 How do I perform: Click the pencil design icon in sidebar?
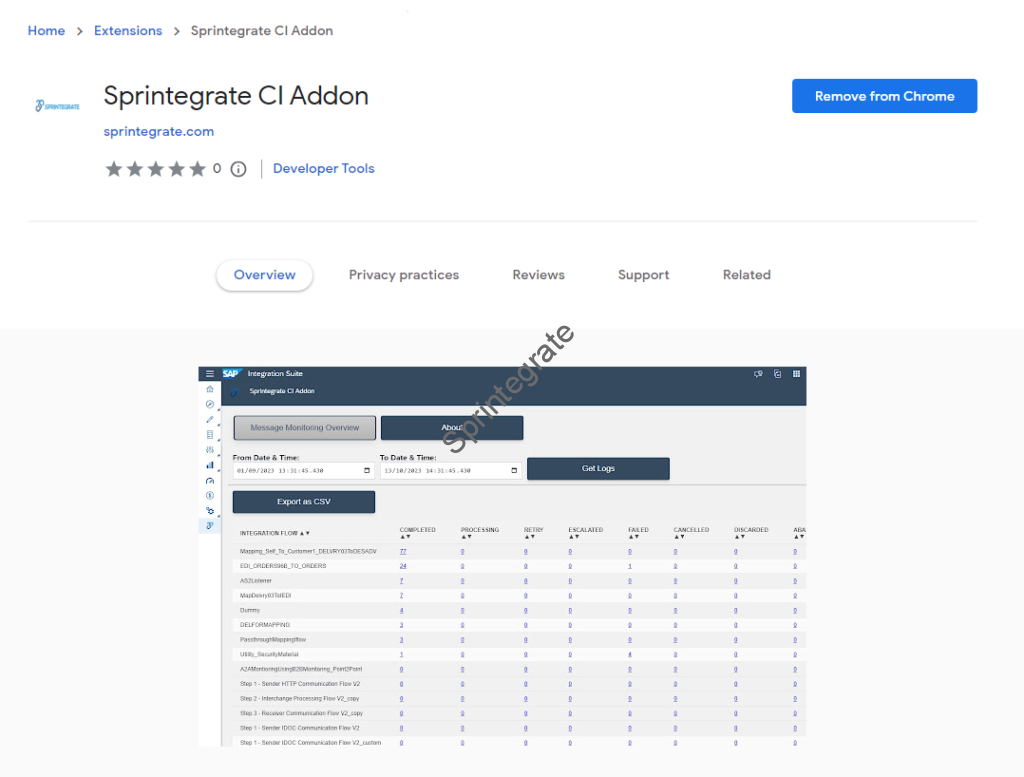click(x=210, y=419)
